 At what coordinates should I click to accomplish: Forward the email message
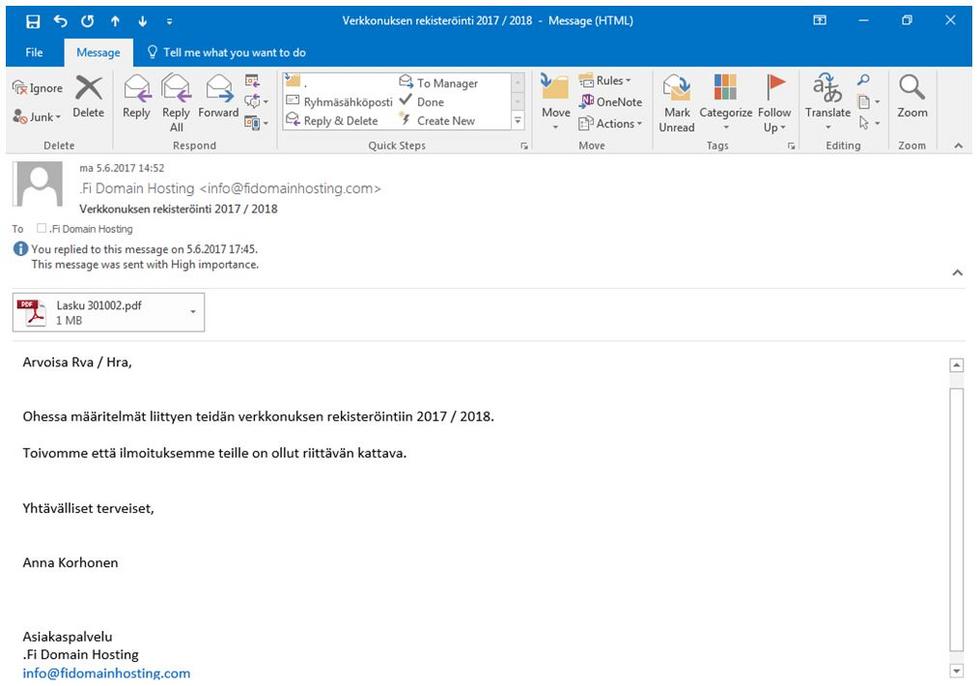pos(218,97)
